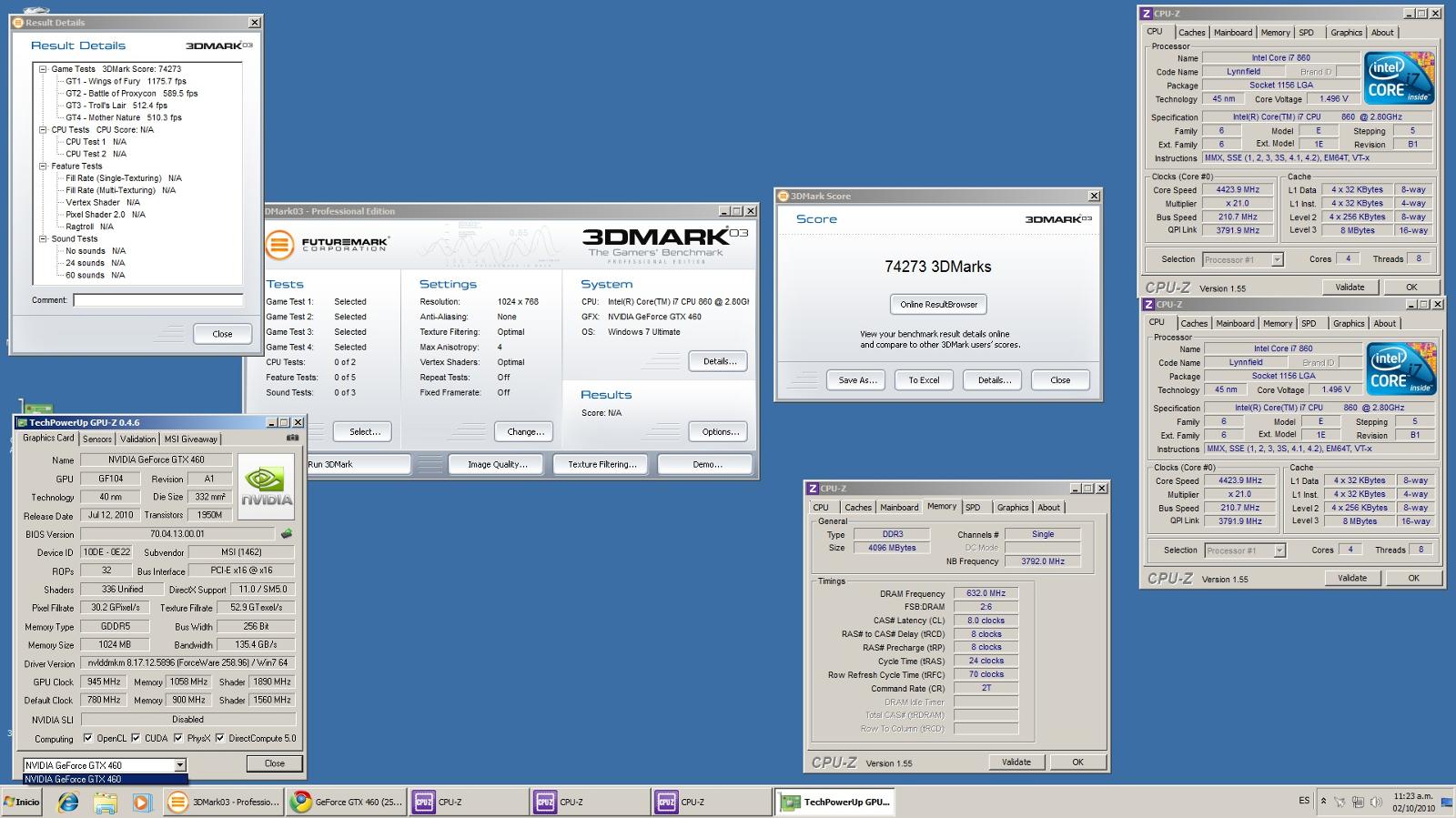Image resolution: width=1456 pixels, height=818 pixels.
Task: Switch to the second CPU-Z taskbar item
Action: pyautogui.click(x=589, y=802)
